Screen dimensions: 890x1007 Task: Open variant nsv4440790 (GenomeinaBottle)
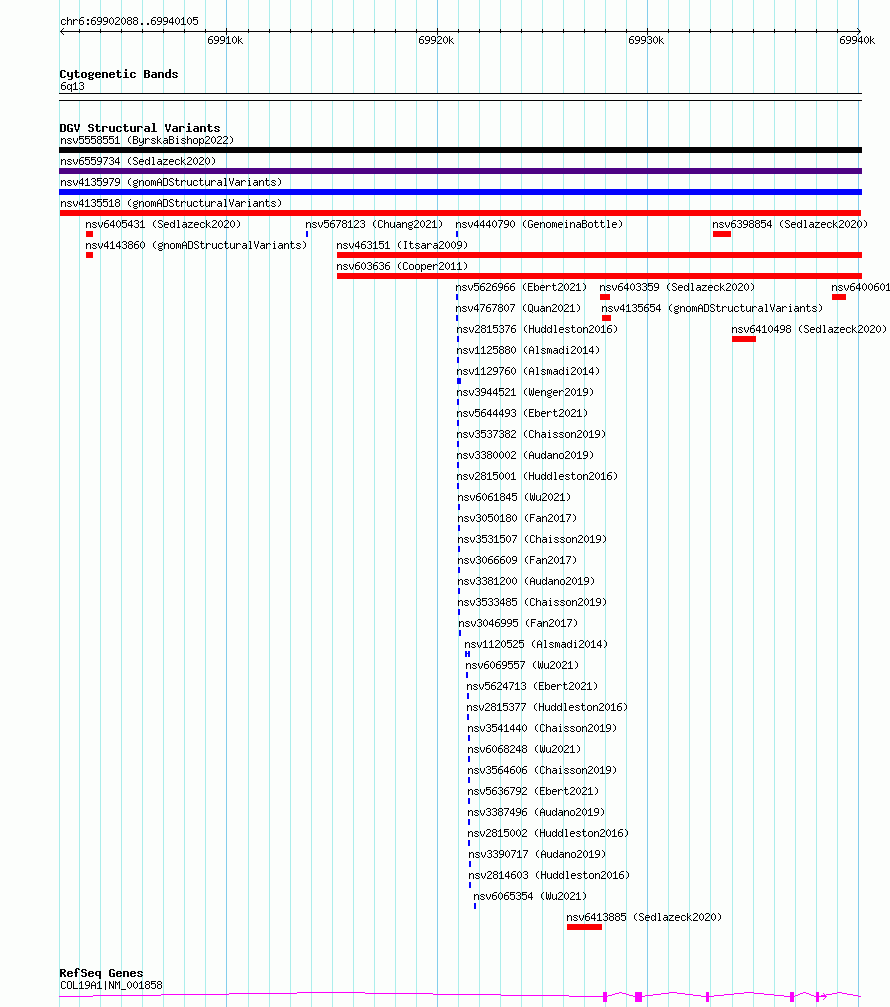coord(539,224)
